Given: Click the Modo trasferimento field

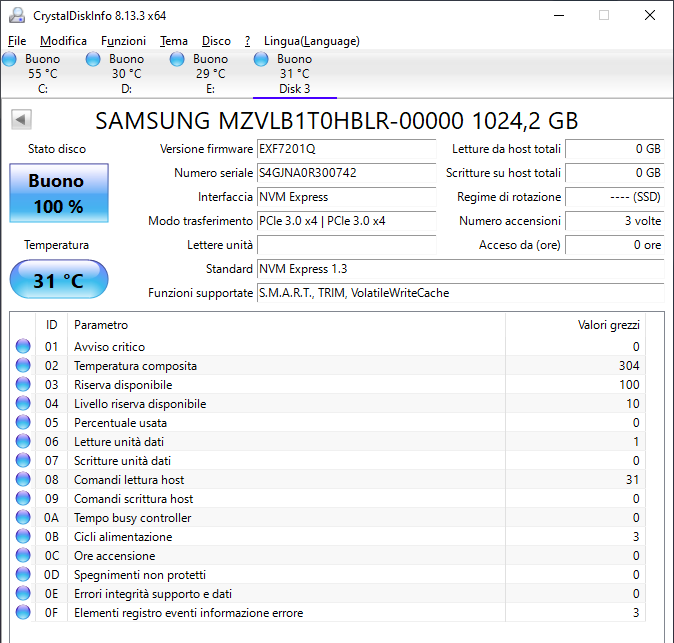Looking at the screenshot, I should [346, 221].
